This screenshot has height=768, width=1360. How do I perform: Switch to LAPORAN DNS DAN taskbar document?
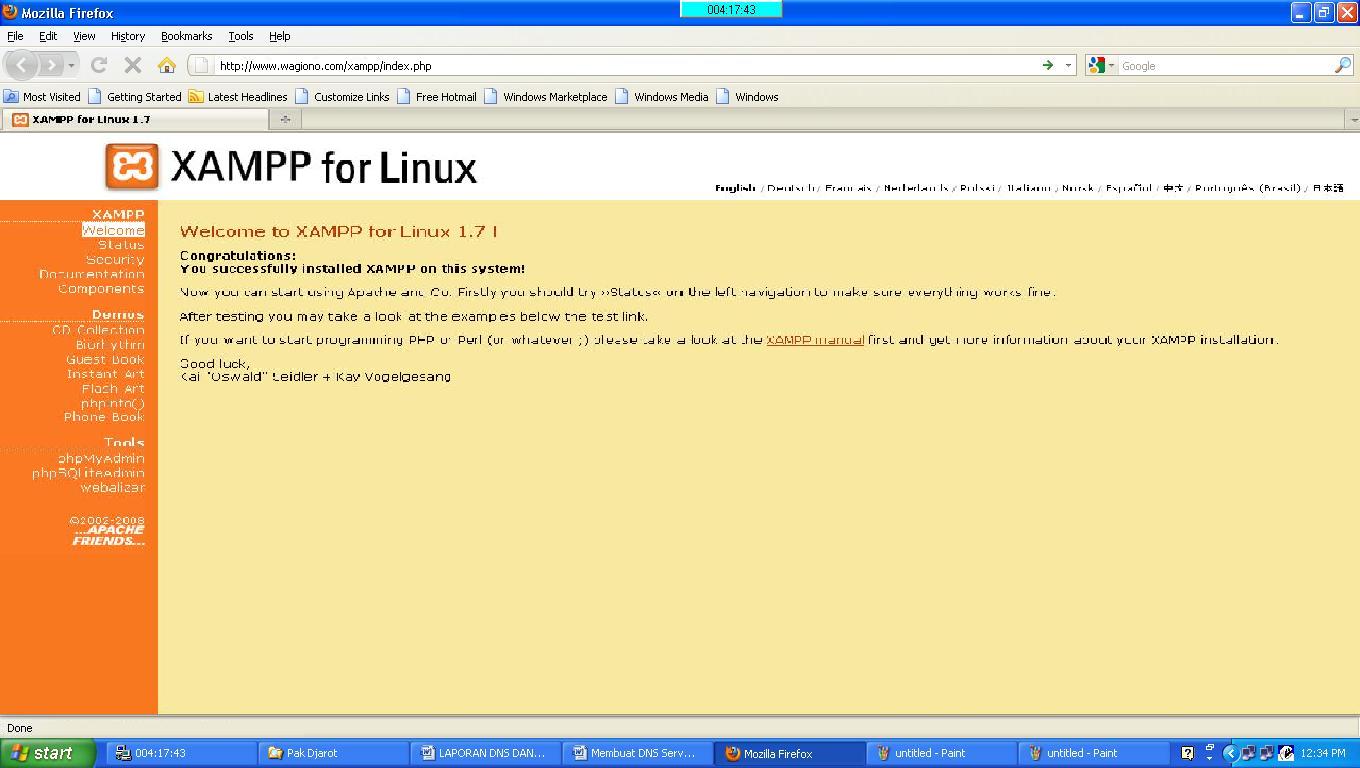coord(485,753)
